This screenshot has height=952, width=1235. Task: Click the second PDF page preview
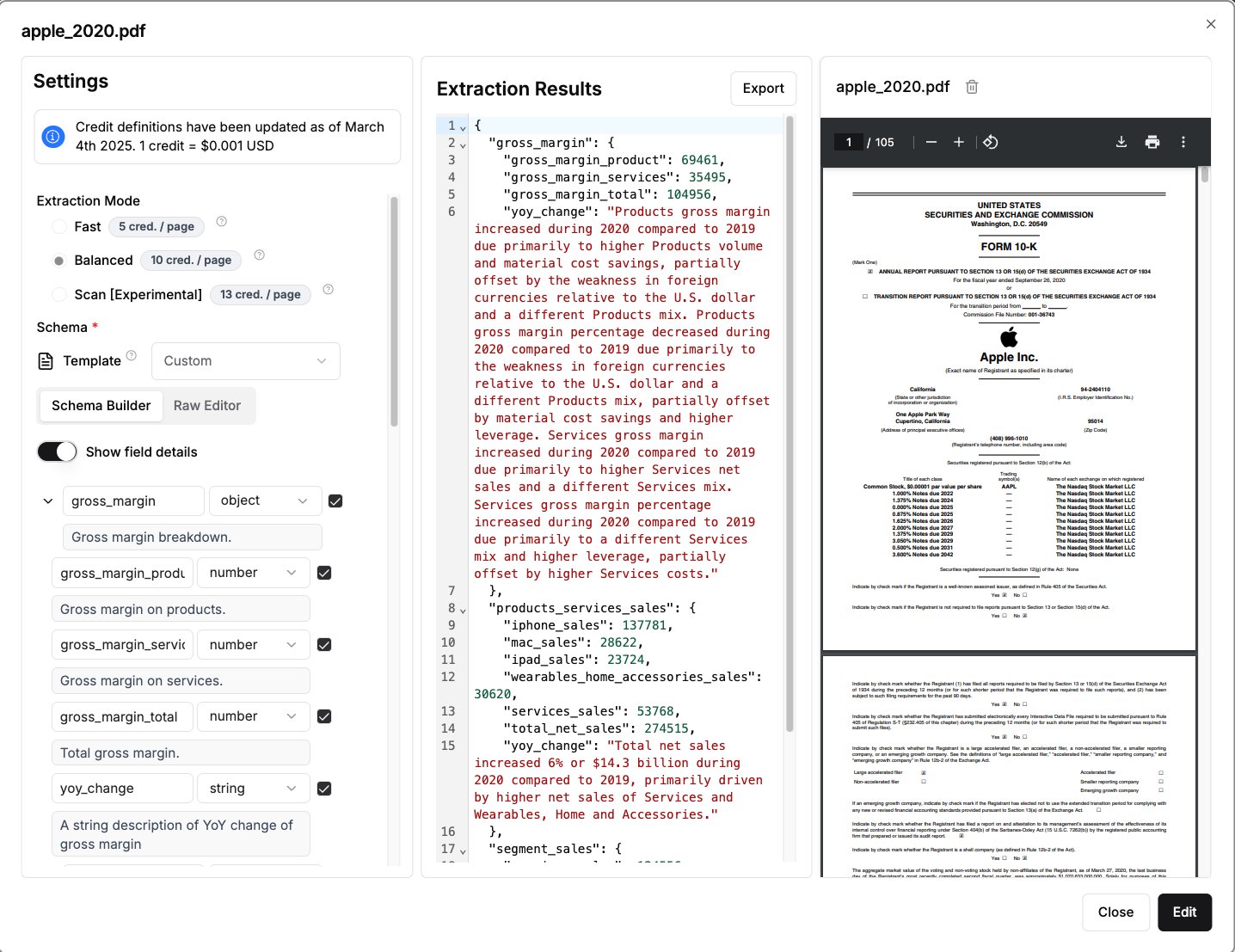click(1009, 767)
